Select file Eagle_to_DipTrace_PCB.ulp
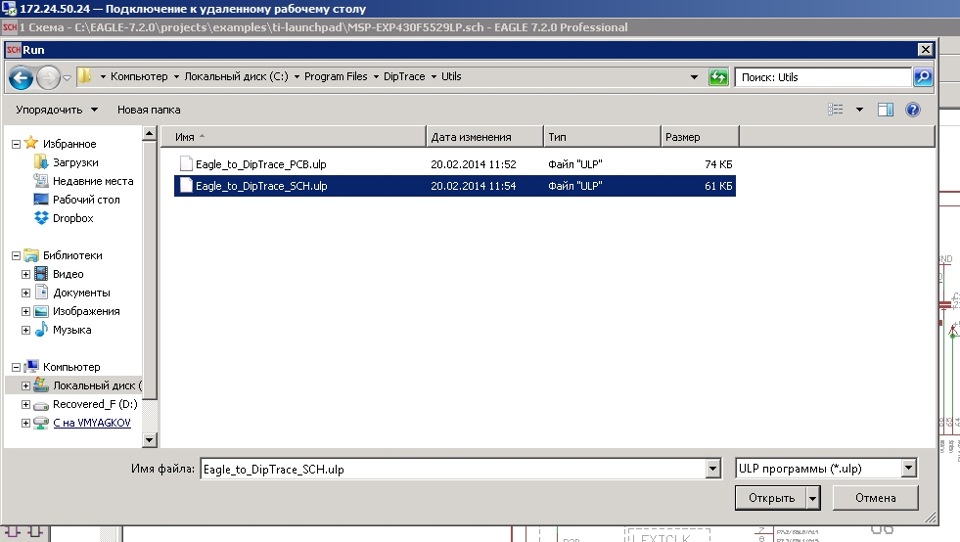The height and width of the screenshot is (542, 960). 455,164
